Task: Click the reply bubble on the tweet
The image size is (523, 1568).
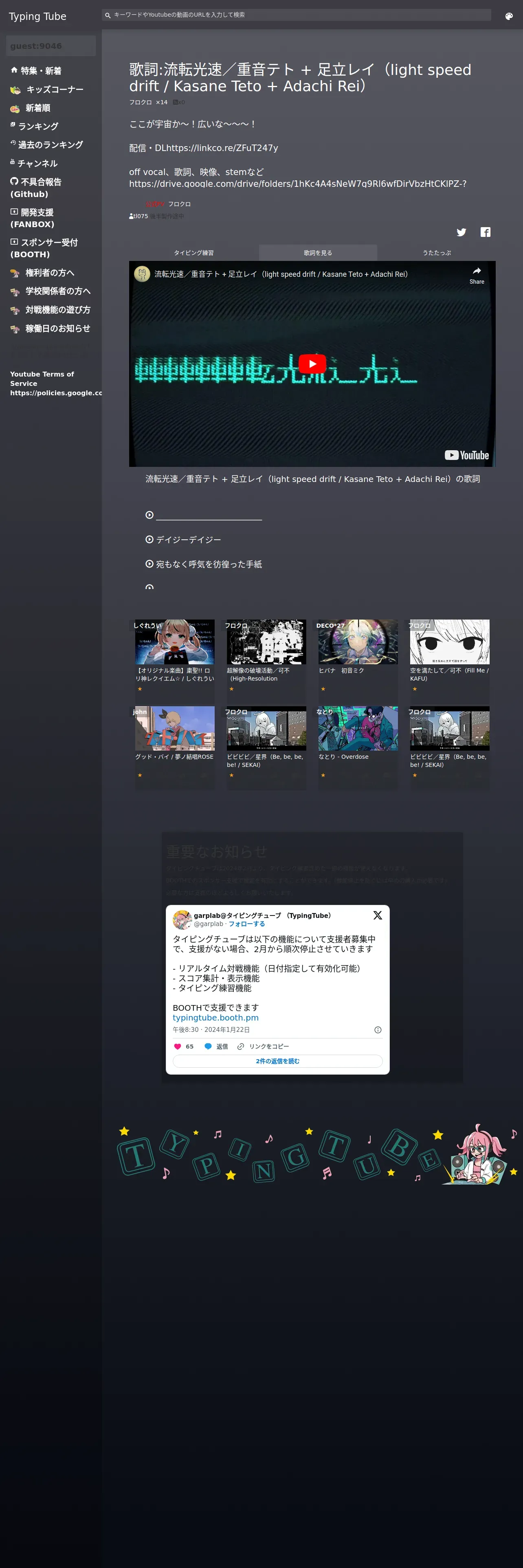Action: (x=208, y=1046)
